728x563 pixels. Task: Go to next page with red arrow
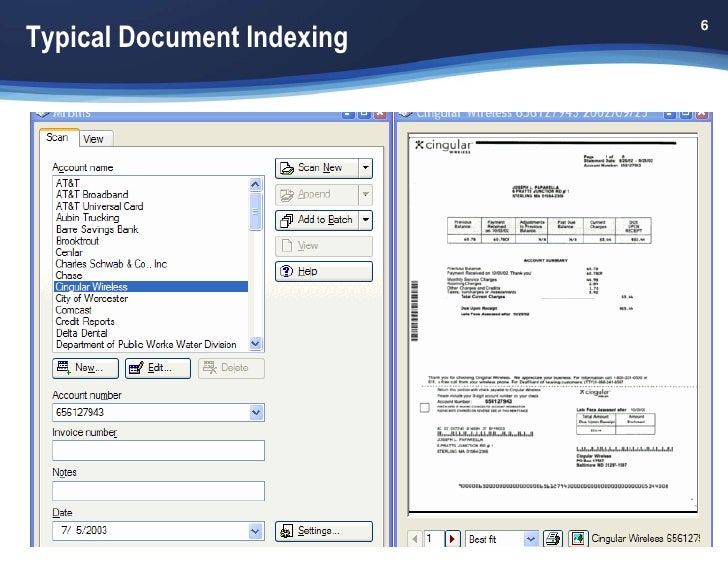[452, 539]
